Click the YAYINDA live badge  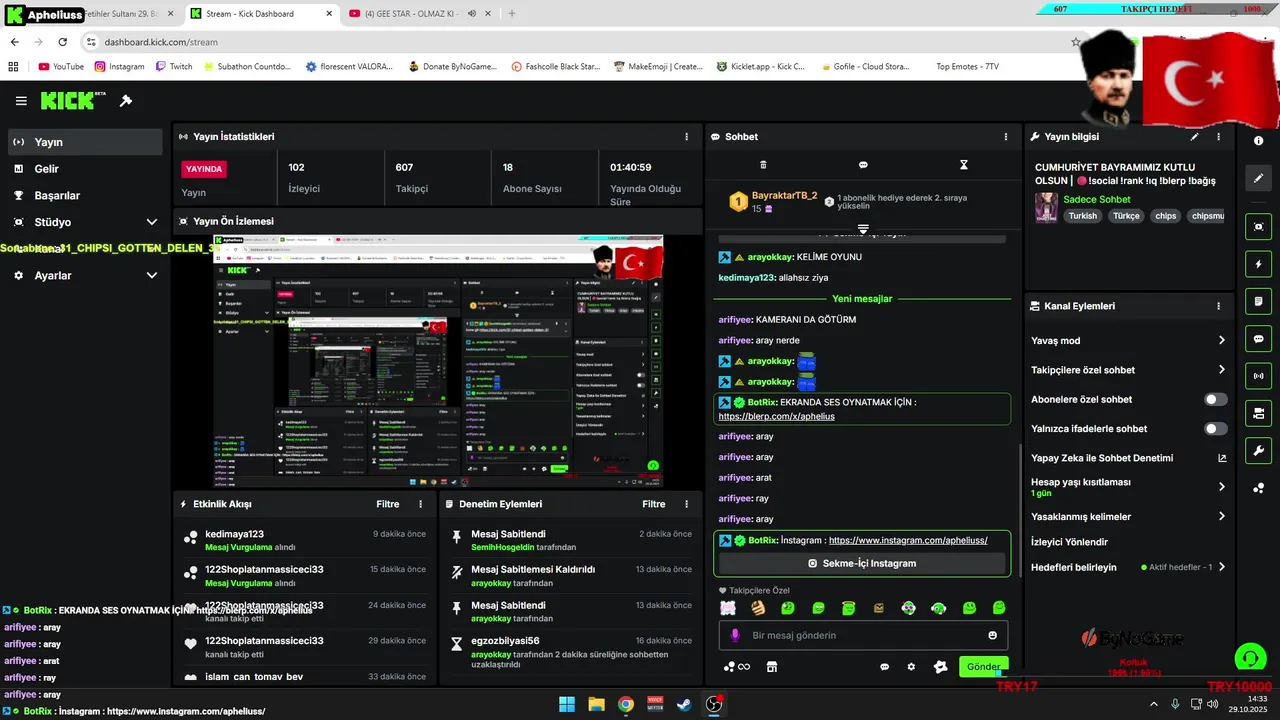(x=204, y=169)
